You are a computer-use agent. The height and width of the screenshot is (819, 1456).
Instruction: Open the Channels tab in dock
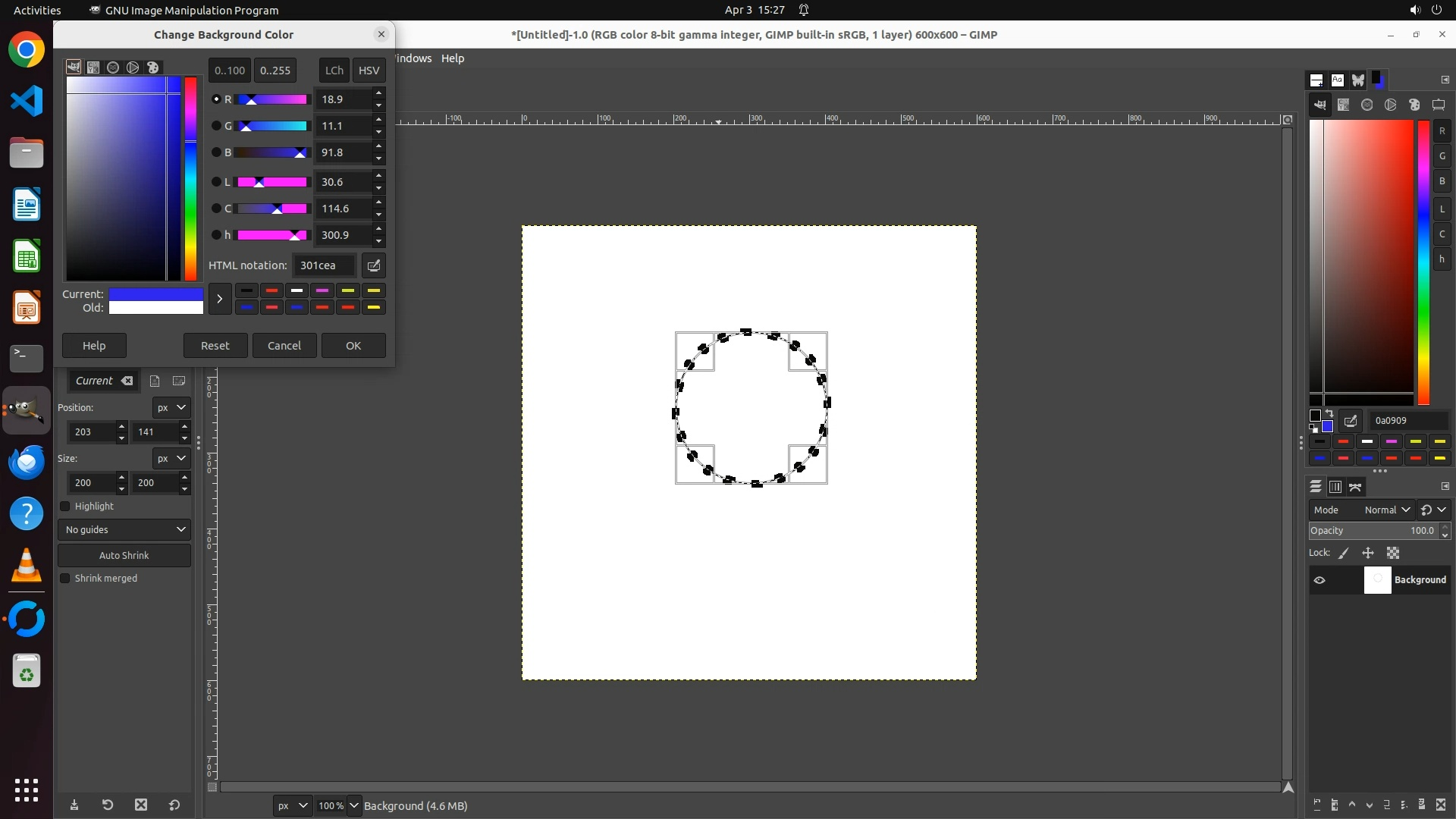click(x=1335, y=487)
